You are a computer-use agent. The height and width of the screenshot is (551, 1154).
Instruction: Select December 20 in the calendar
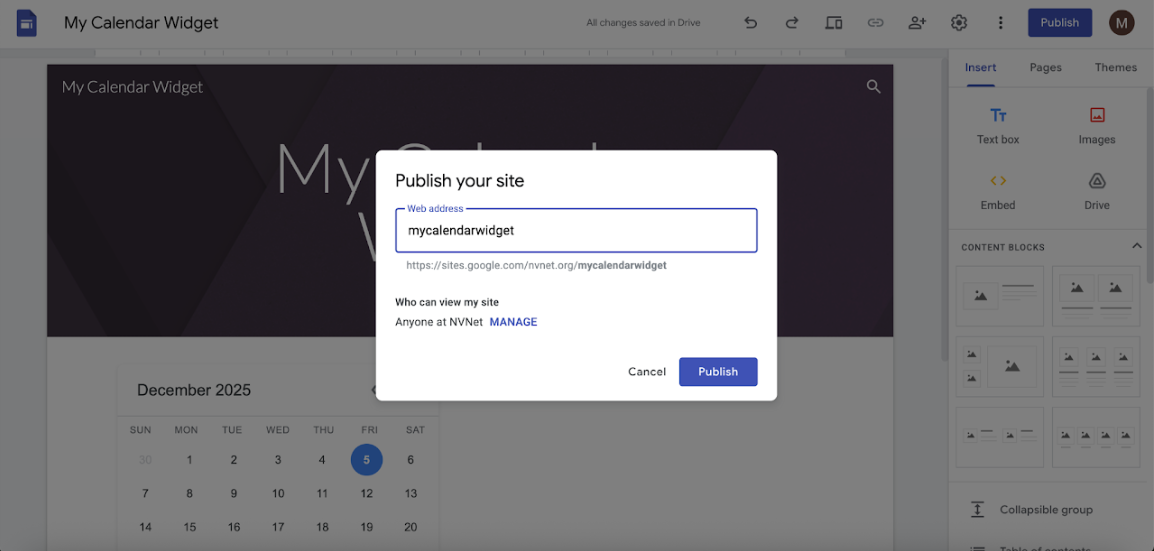[411, 527]
